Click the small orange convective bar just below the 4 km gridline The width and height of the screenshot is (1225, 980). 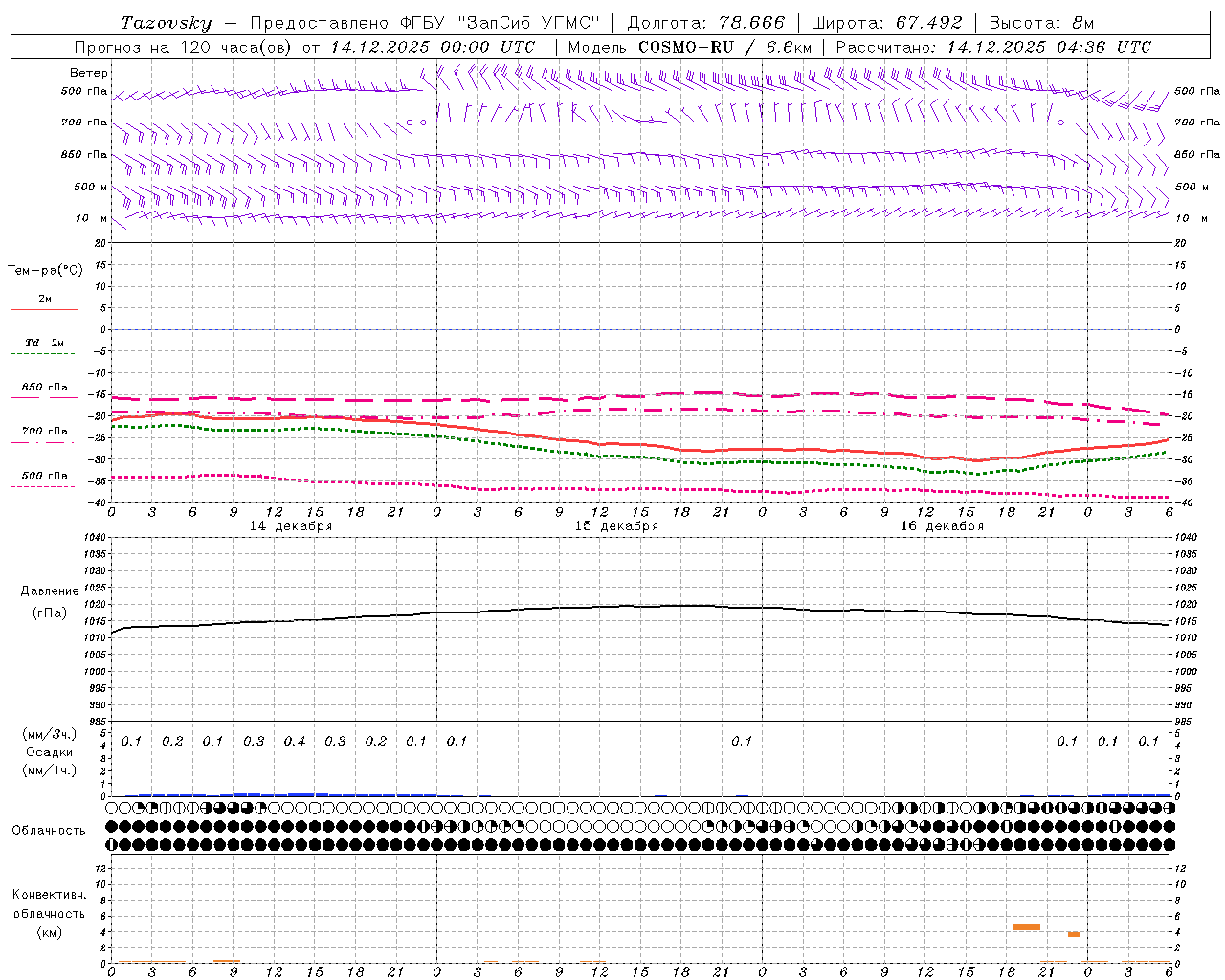coord(1074,934)
